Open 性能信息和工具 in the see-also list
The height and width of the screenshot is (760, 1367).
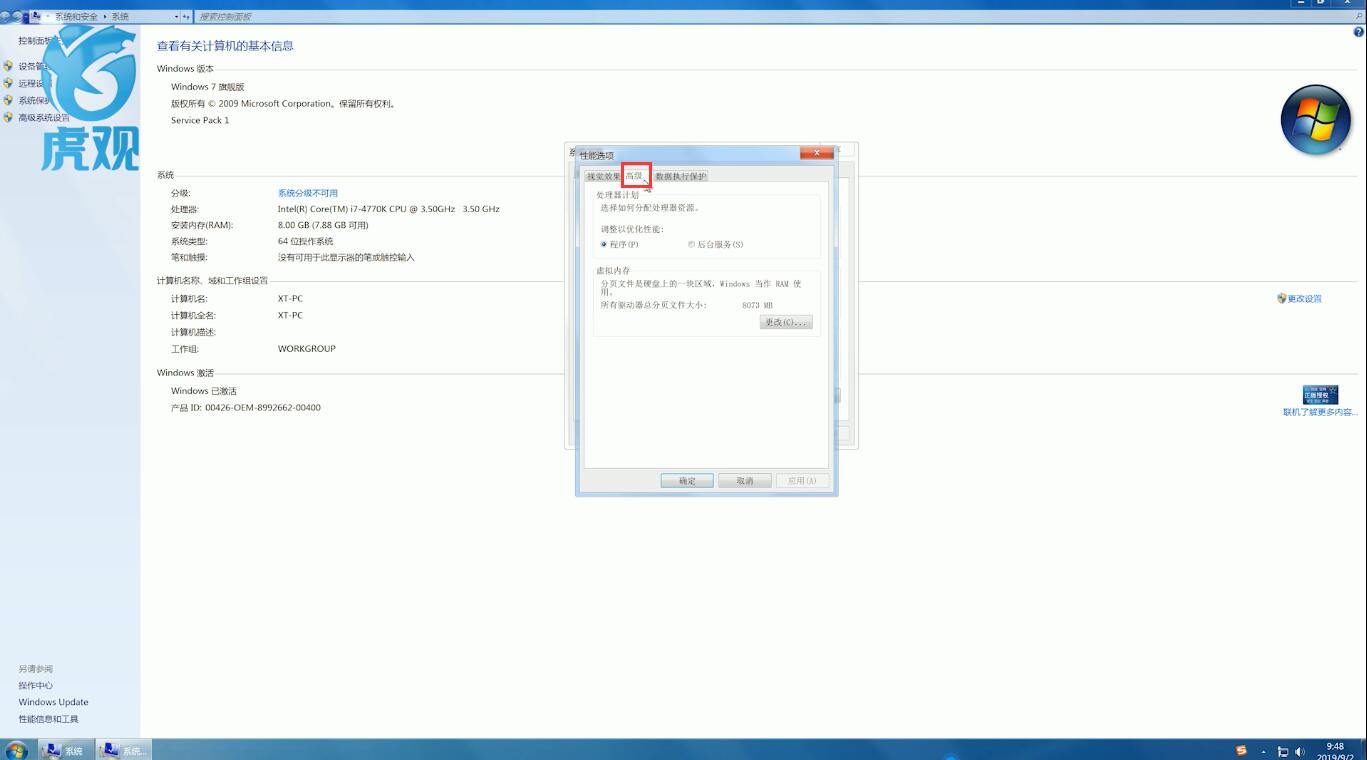pyautogui.click(x=48, y=719)
